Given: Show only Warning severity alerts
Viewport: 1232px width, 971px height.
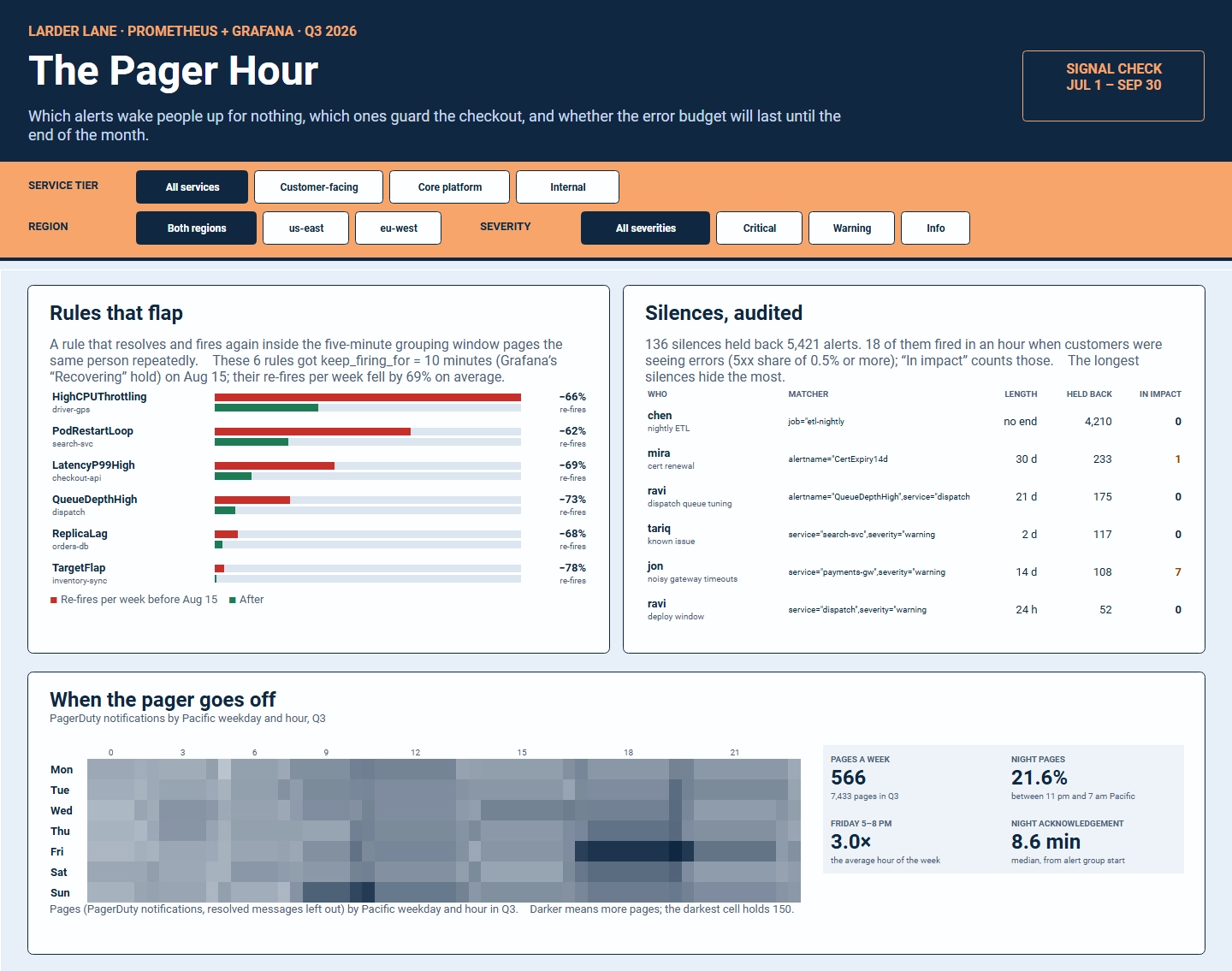Looking at the screenshot, I should click(x=852, y=228).
